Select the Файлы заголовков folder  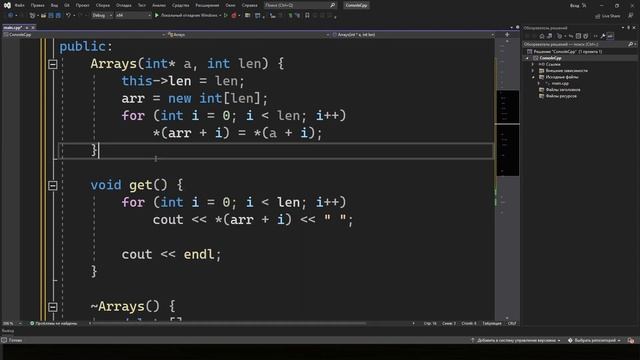pyautogui.click(x=562, y=90)
